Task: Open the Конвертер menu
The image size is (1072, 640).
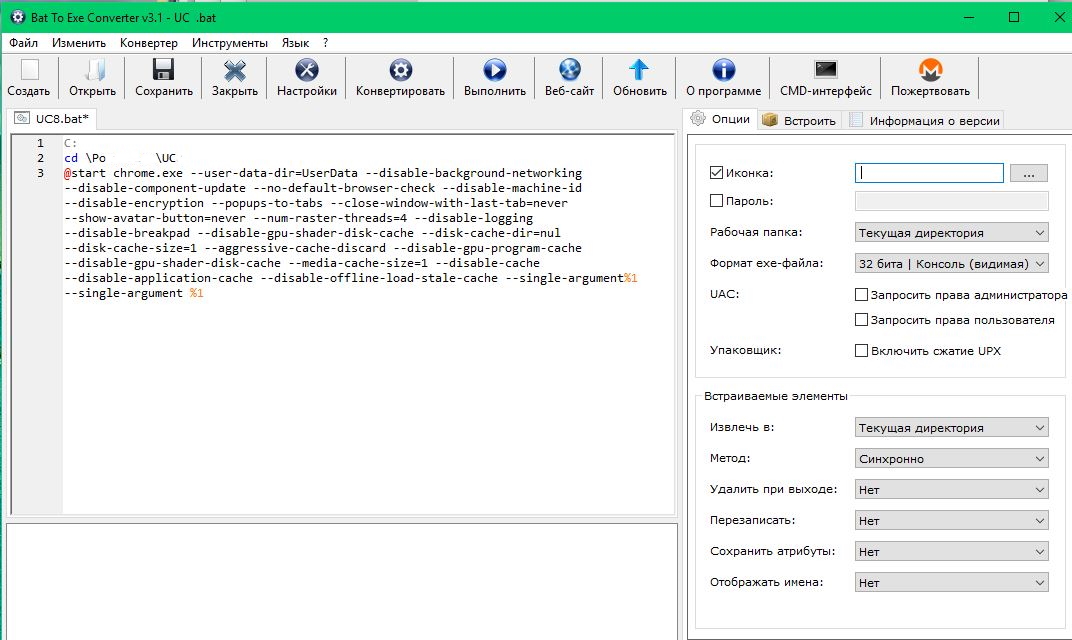Action: [148, 42]
